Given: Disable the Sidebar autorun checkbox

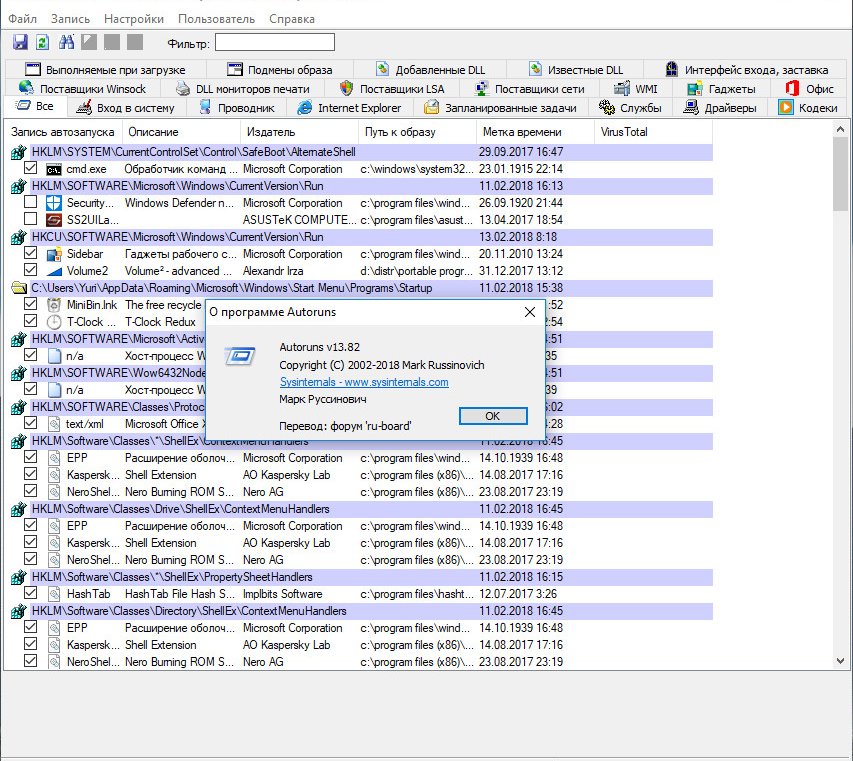Looking at the screenshot, I should pyautogui.click(x=30, y=253).
